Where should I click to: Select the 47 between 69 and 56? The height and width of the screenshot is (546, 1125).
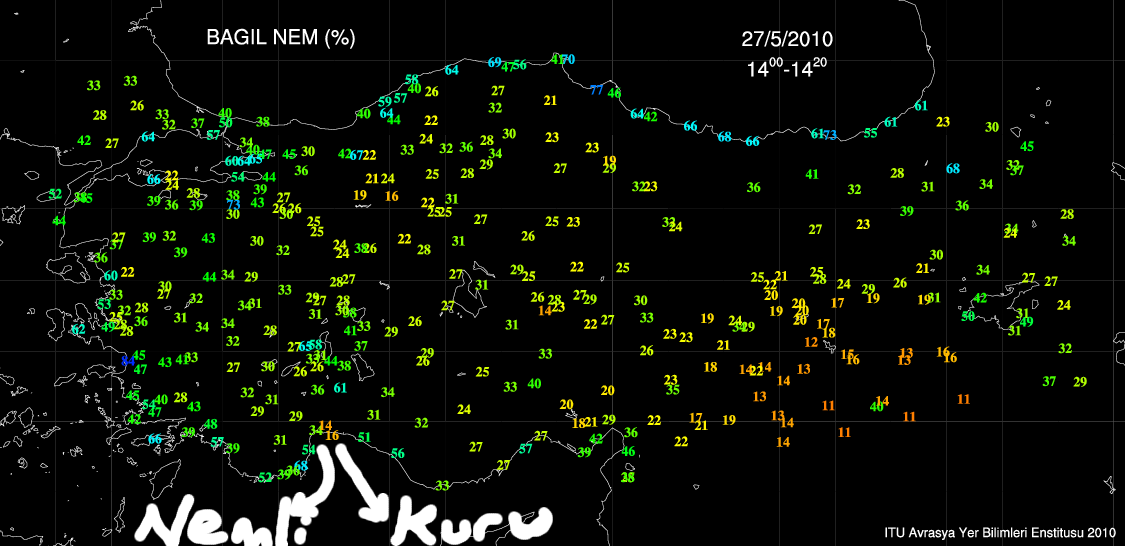[507, 67]
